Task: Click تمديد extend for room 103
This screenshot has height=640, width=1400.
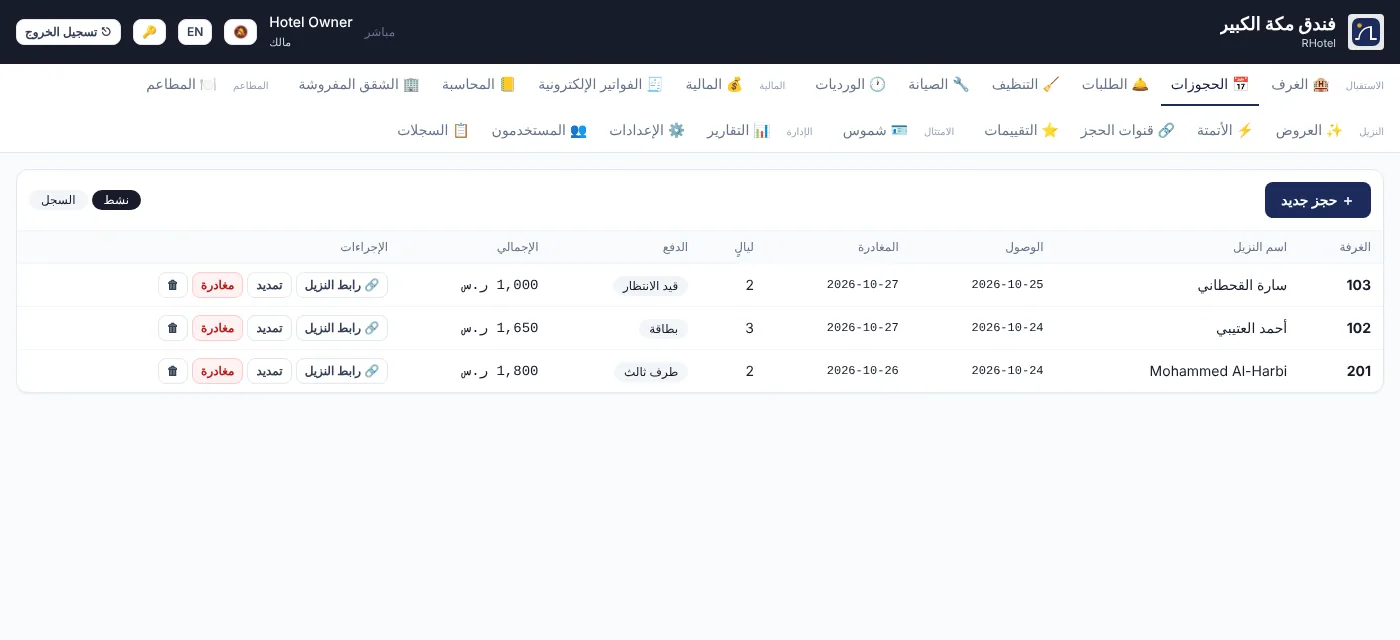Action: 269,285
